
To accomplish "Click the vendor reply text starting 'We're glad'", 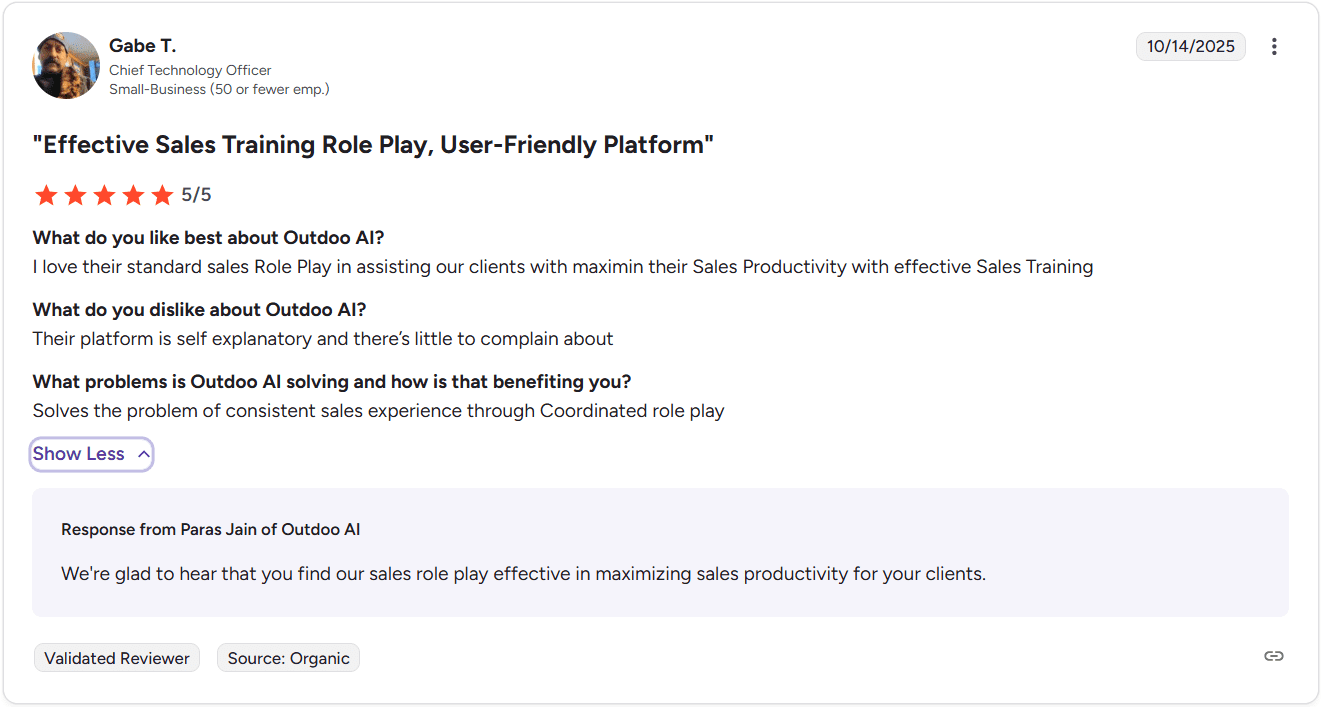I will click(523, 574).
